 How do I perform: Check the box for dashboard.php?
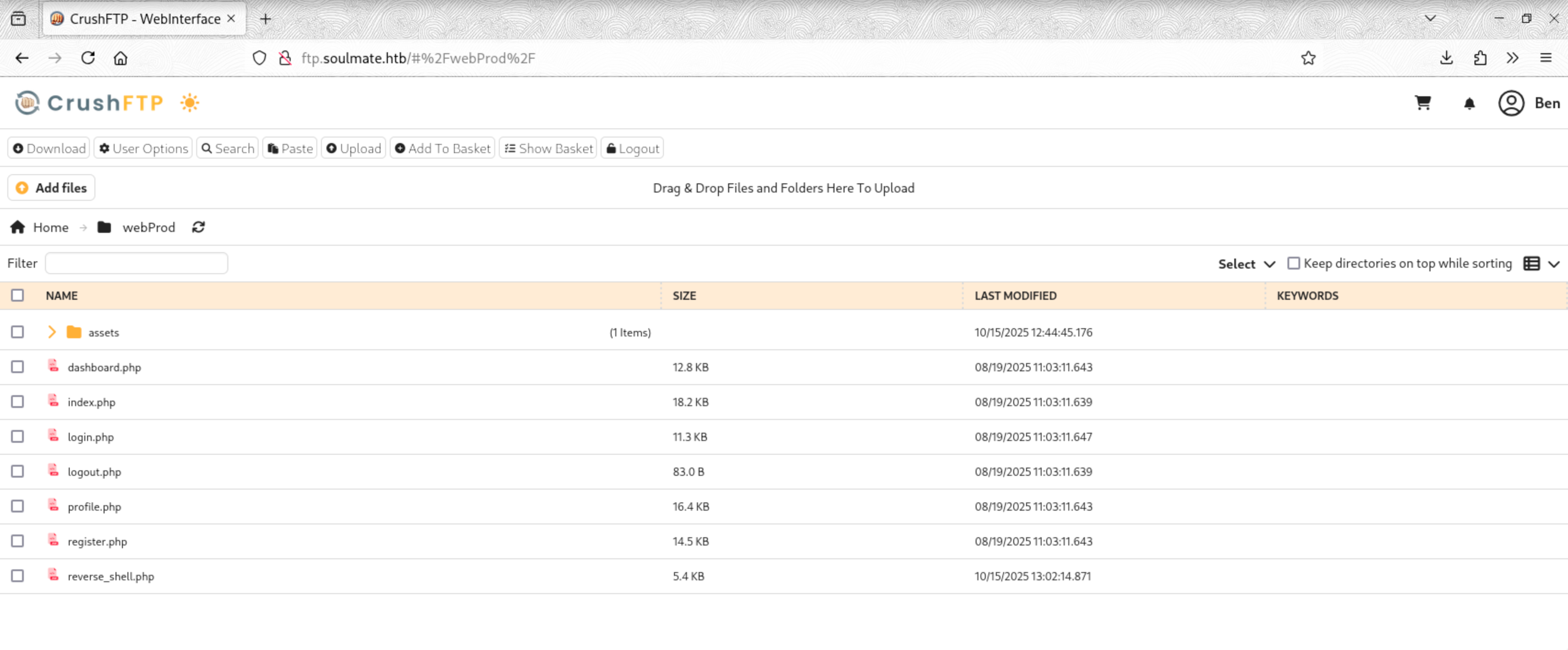point(18,367)
